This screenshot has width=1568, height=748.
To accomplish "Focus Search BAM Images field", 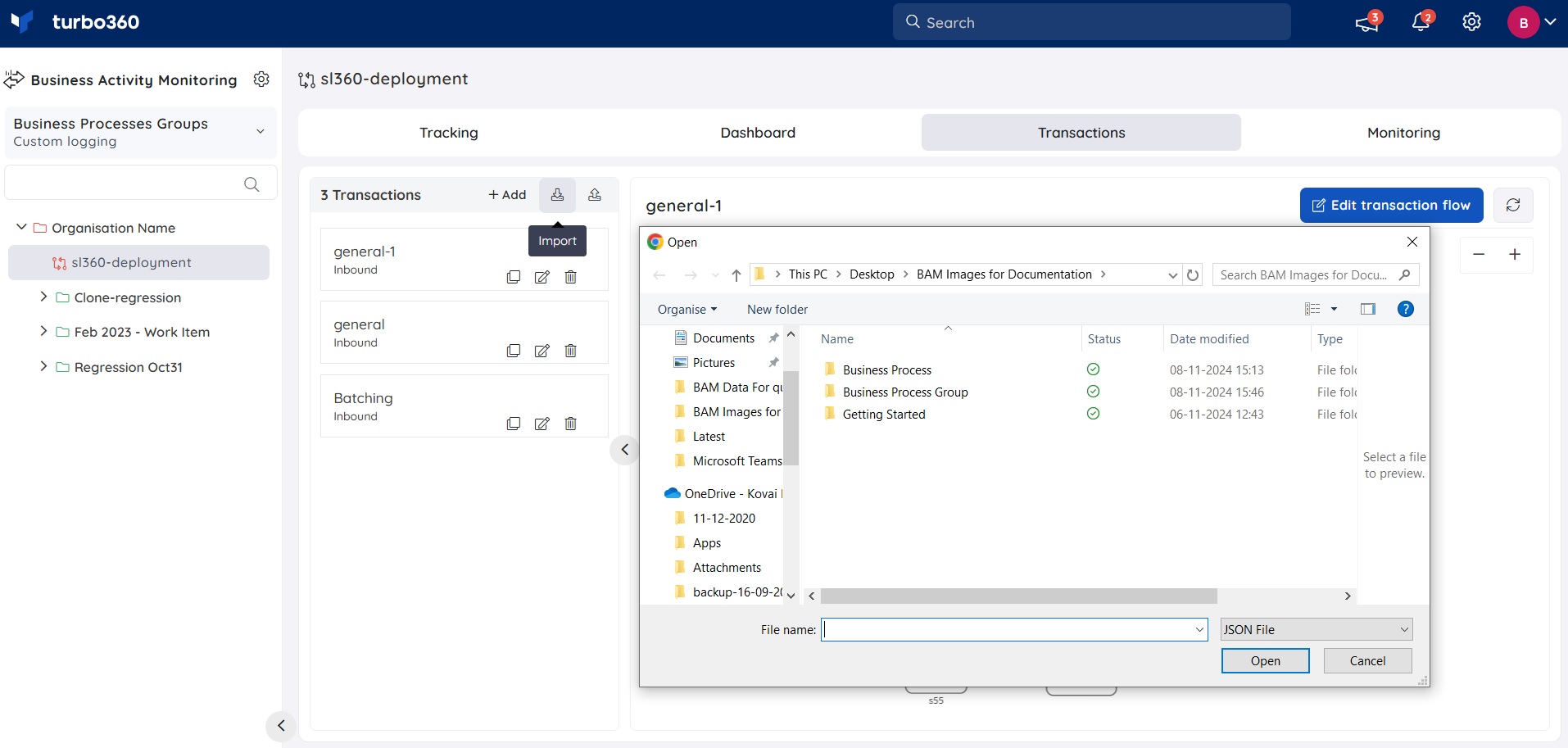I will tap(1315, 275).
